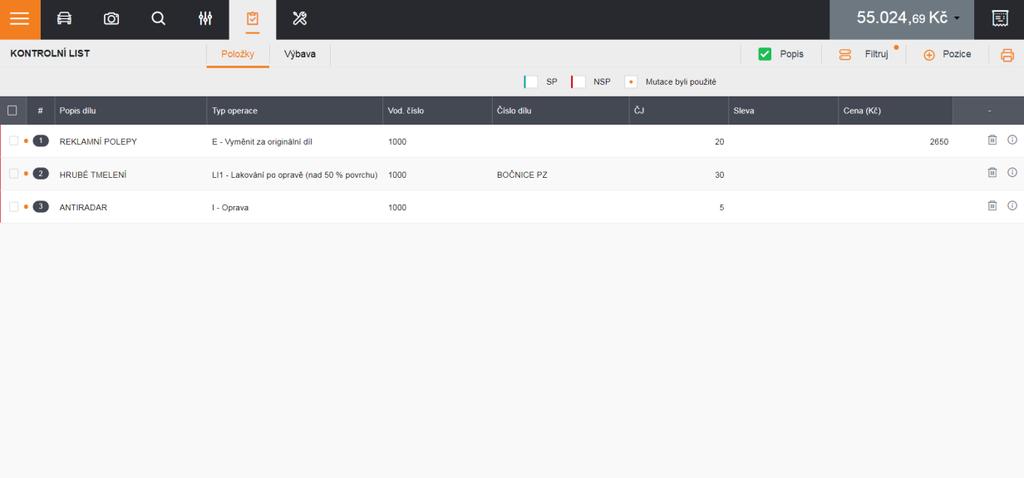Click row number badge 3

40,207
